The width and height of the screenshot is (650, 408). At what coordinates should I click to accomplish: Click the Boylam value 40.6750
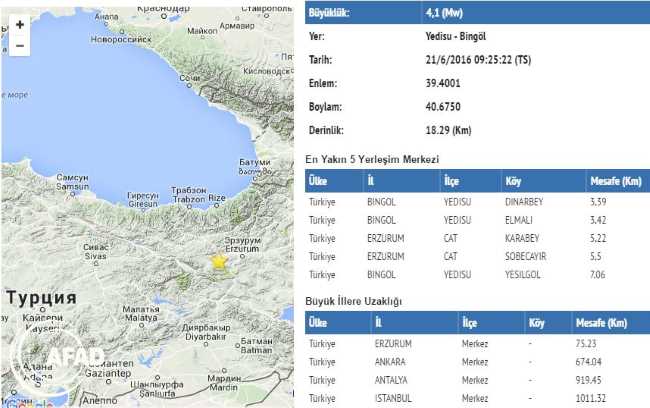pos(445,108)
